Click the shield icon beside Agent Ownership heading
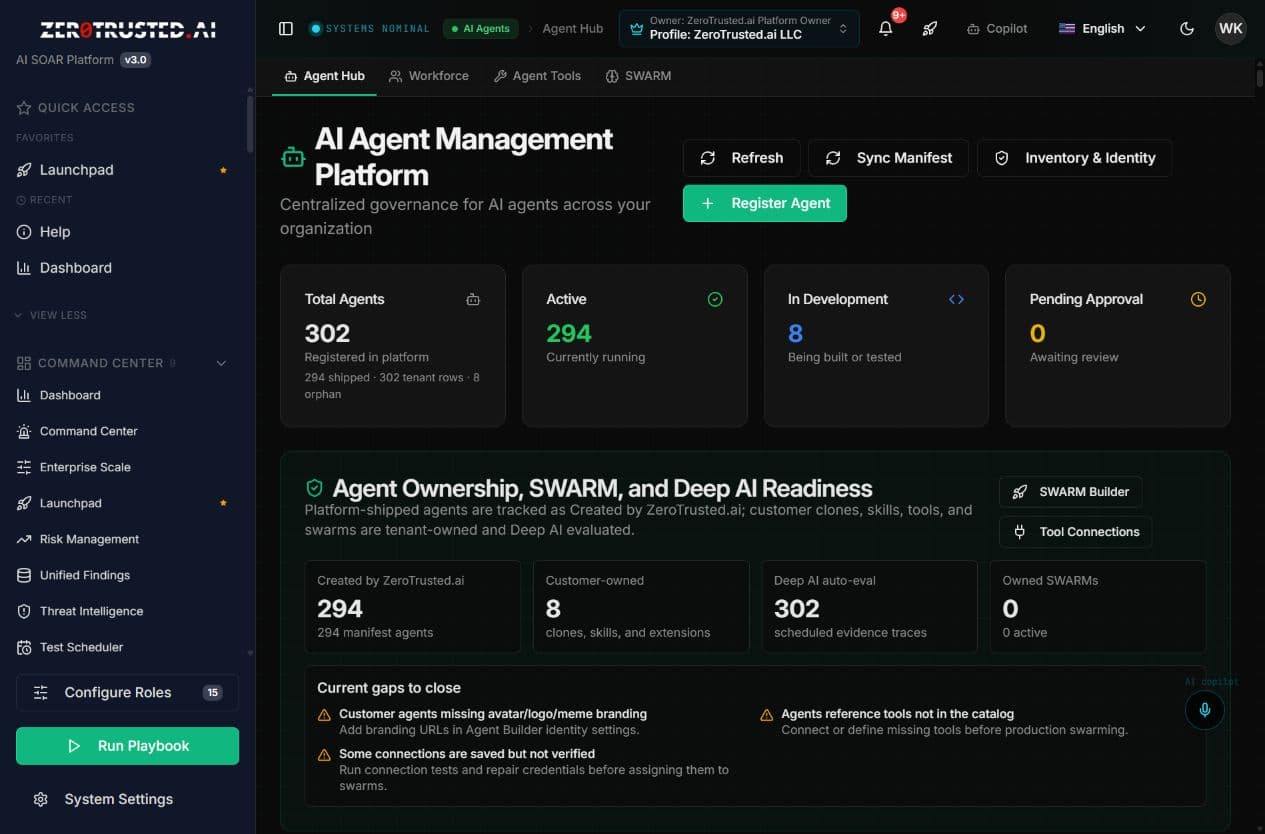 314,488
